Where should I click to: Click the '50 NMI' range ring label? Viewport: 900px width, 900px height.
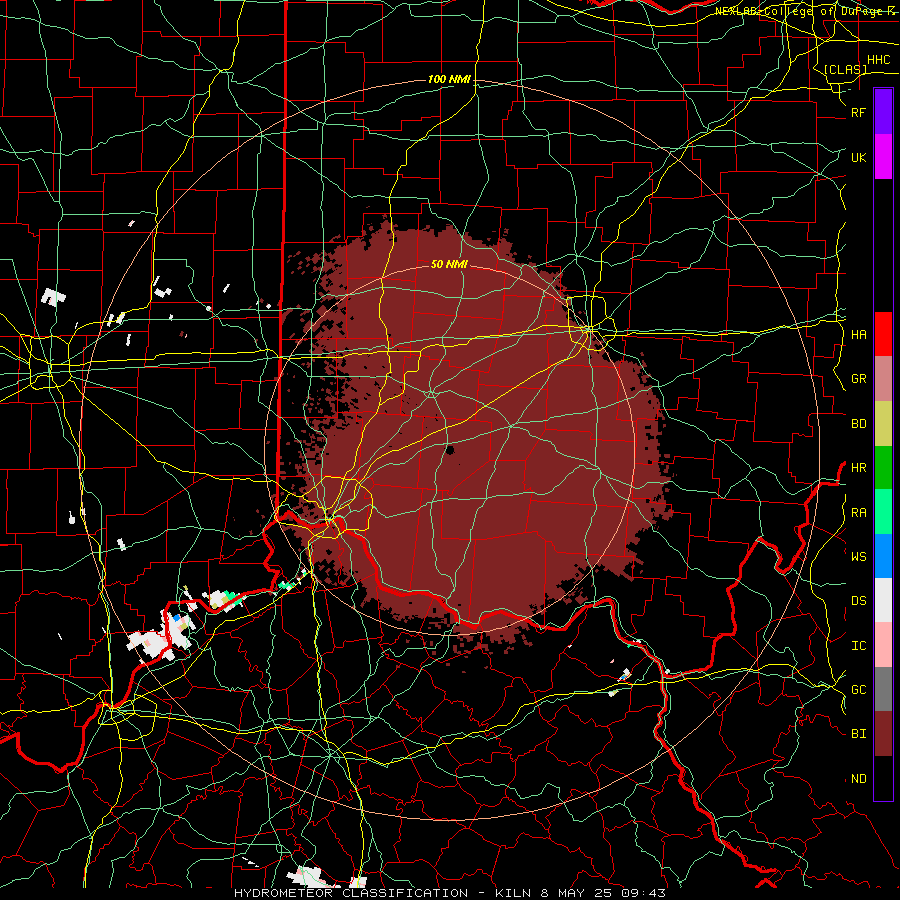(x=449, y=264)
